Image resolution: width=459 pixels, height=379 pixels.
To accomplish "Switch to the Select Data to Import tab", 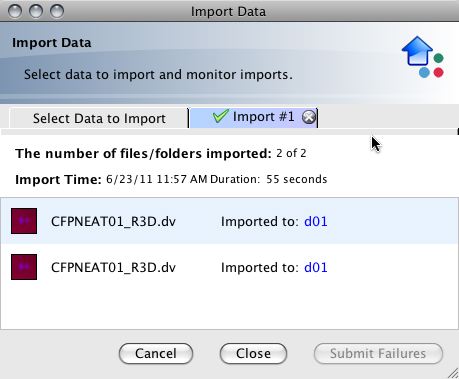I will pos(99,118).
